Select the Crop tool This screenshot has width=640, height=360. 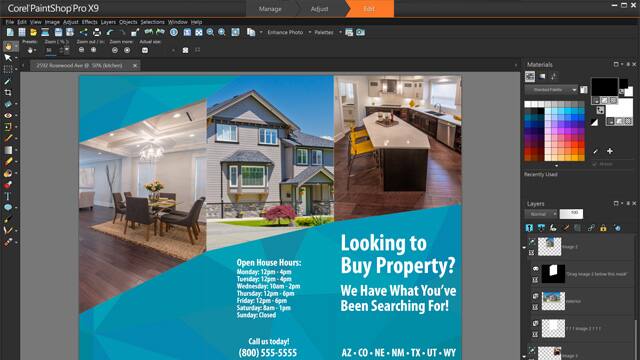pyautogui.click(x=8, y=93)
